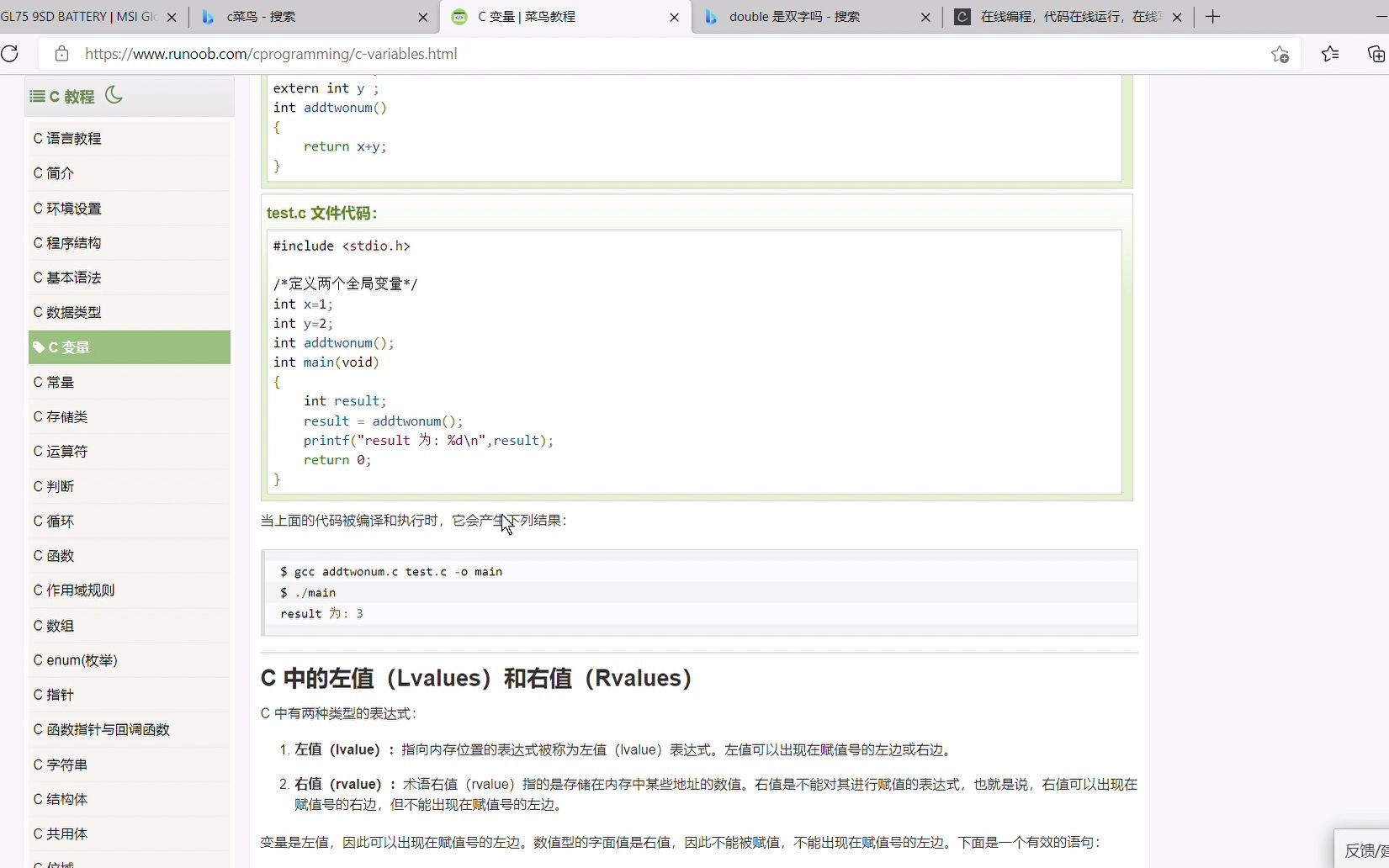Viewport: 1389px width, 868px height.
Task: Click the printf result code line
Action: click(x=428, y=441)
